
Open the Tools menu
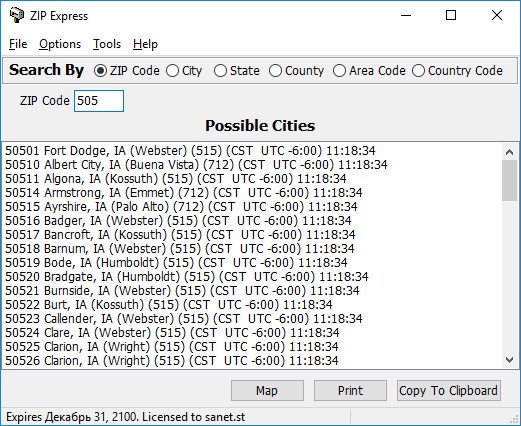(107, 44)
